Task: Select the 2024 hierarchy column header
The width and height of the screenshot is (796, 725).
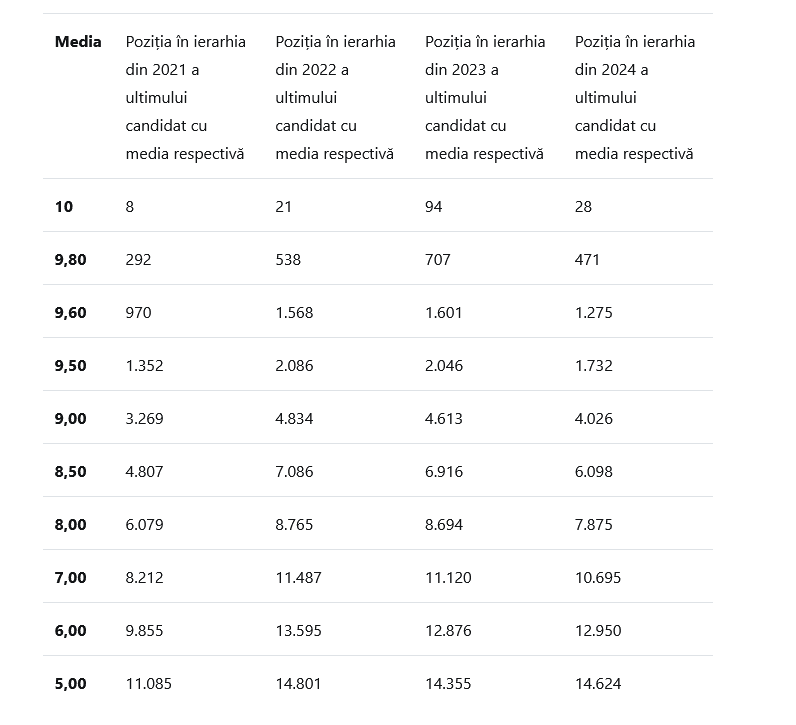Action: [x=635, y=97]
